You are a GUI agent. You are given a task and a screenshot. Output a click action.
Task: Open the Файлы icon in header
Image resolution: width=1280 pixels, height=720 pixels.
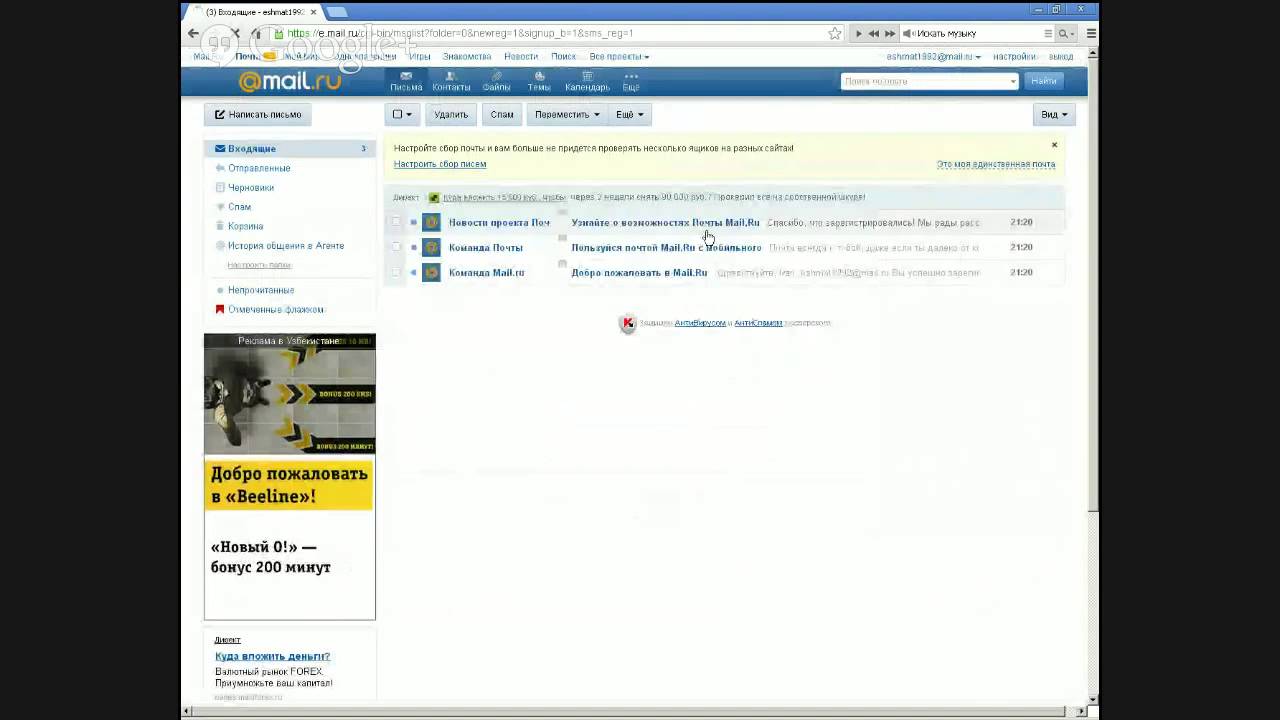tap(496, 81)
